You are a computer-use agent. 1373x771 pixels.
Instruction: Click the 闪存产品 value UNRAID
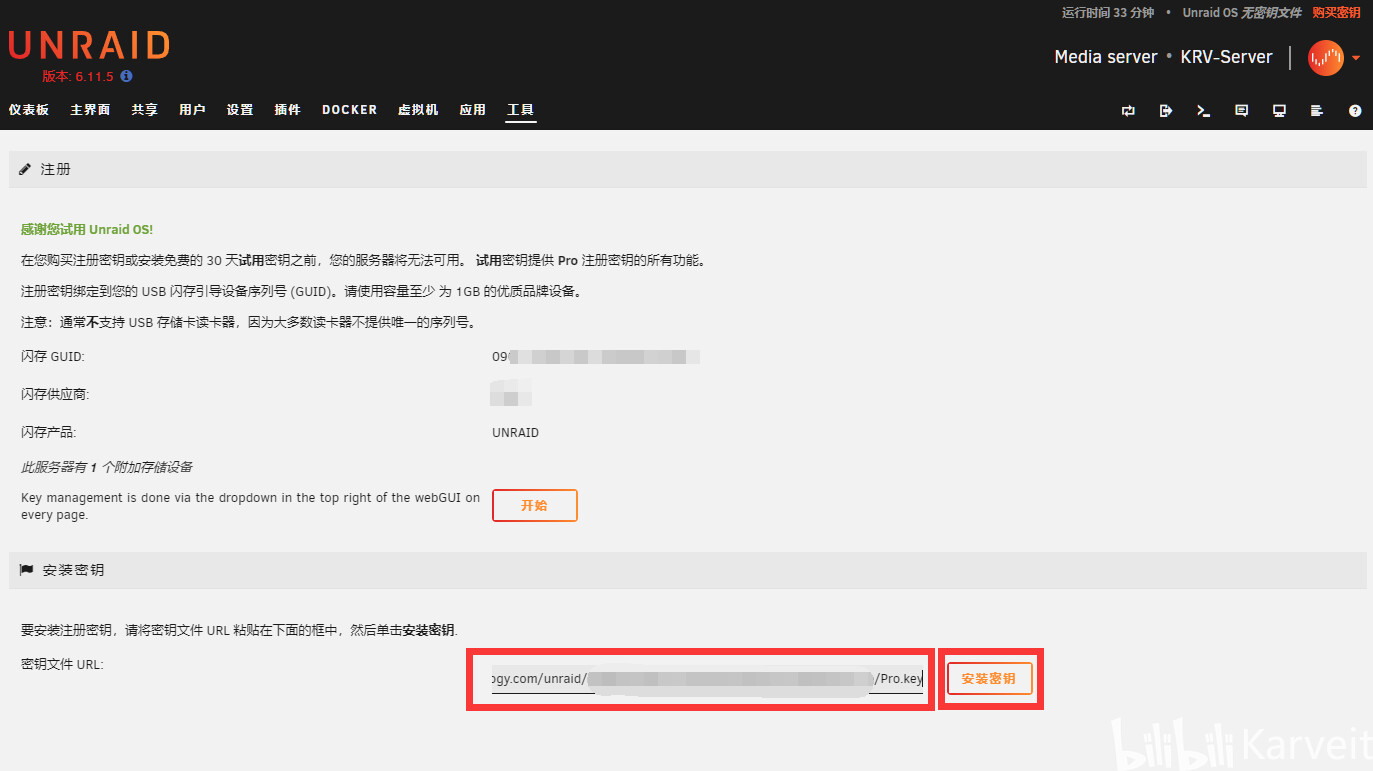point(516,433)
